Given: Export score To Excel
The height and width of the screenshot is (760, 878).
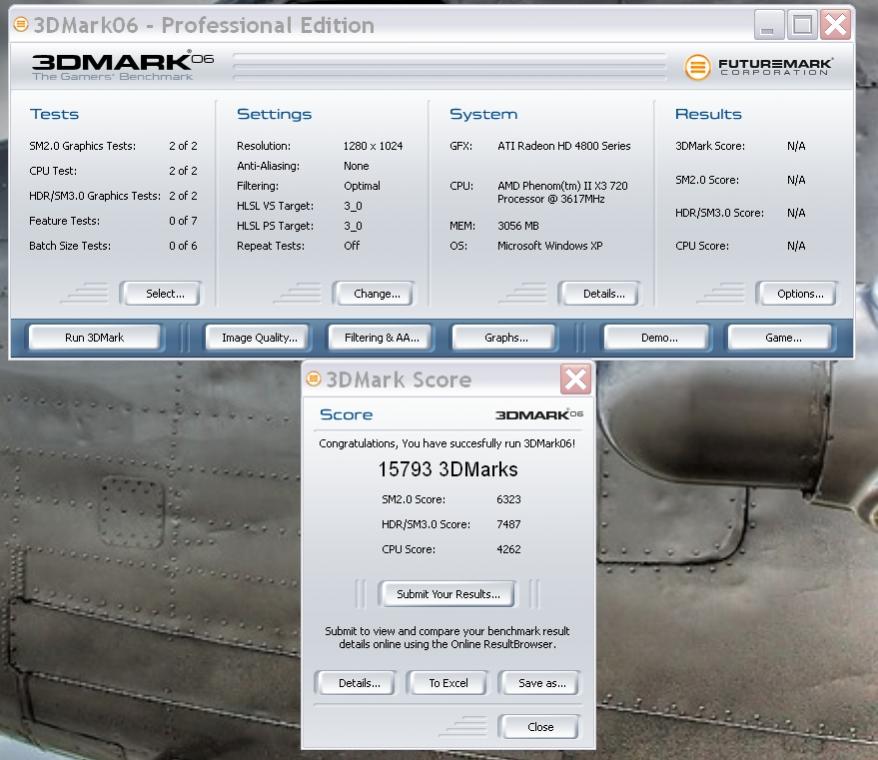Looking at the screenshot, I should coord(448,683).
